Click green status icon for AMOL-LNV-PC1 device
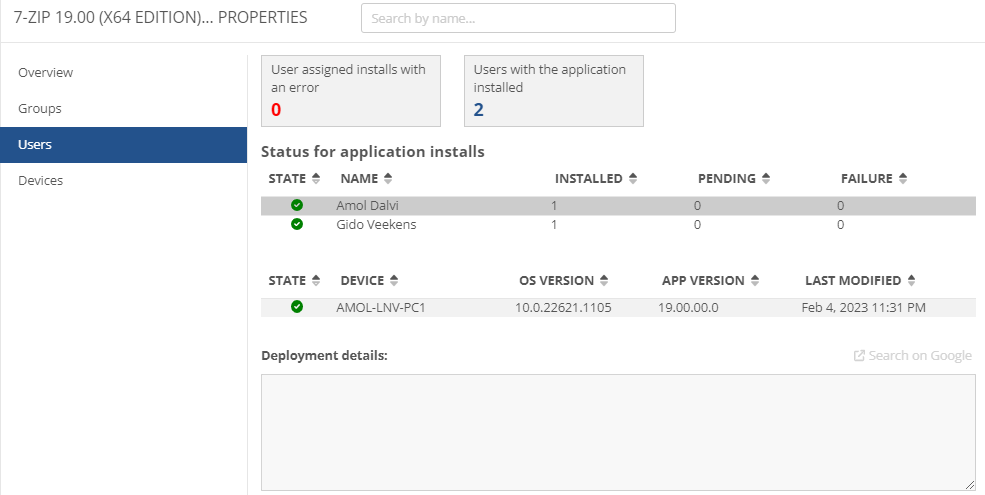The height and width of the screenshot is (495, 985). pyautogui.click(x=297, y=307)
